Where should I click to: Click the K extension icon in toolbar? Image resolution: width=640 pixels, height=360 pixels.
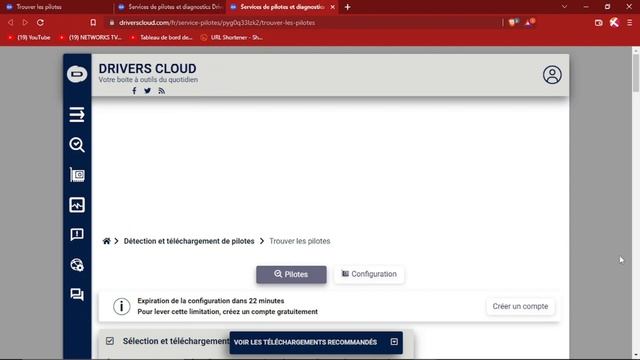coord(614,22)
